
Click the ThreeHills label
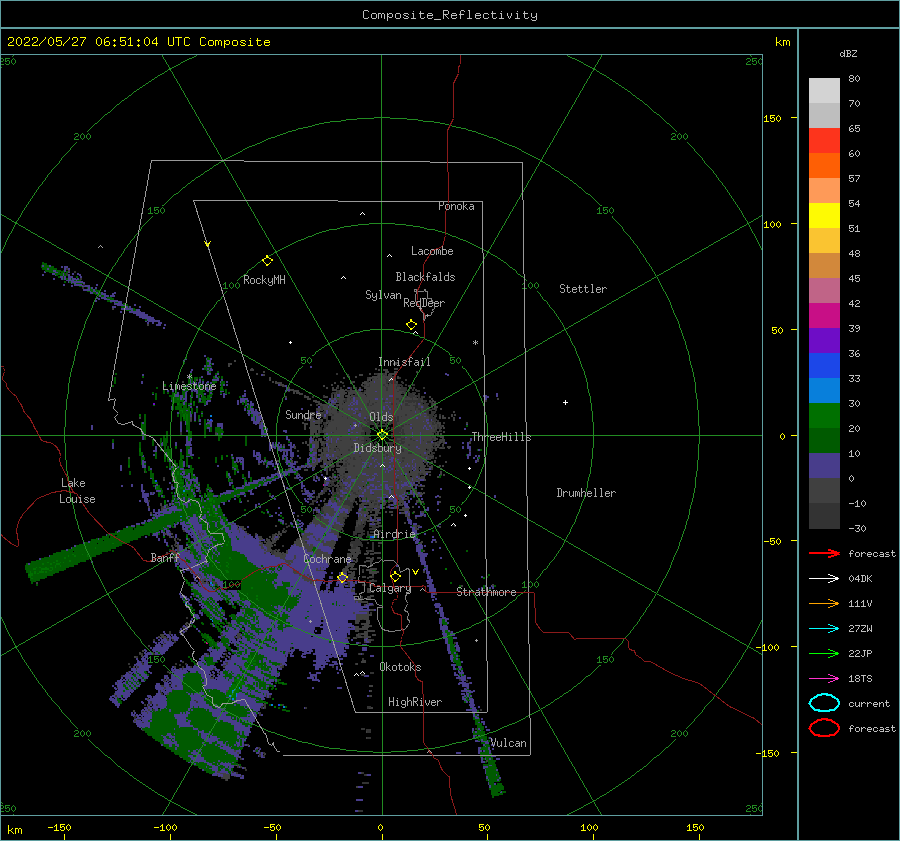pyautogui.click(x=501, y=437)
